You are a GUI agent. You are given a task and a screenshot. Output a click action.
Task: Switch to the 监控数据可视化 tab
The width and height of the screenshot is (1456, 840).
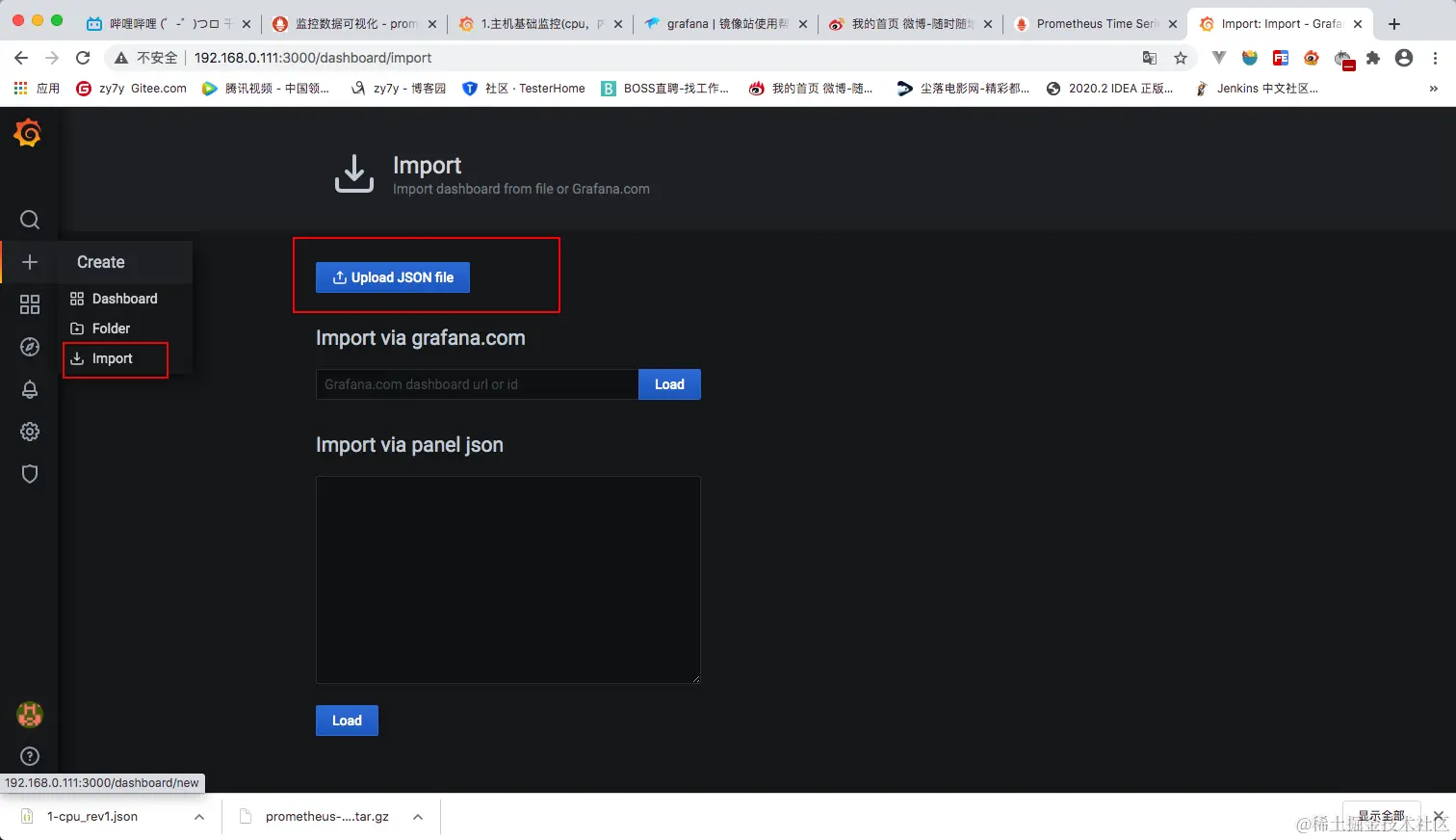[x=354, y=24]
